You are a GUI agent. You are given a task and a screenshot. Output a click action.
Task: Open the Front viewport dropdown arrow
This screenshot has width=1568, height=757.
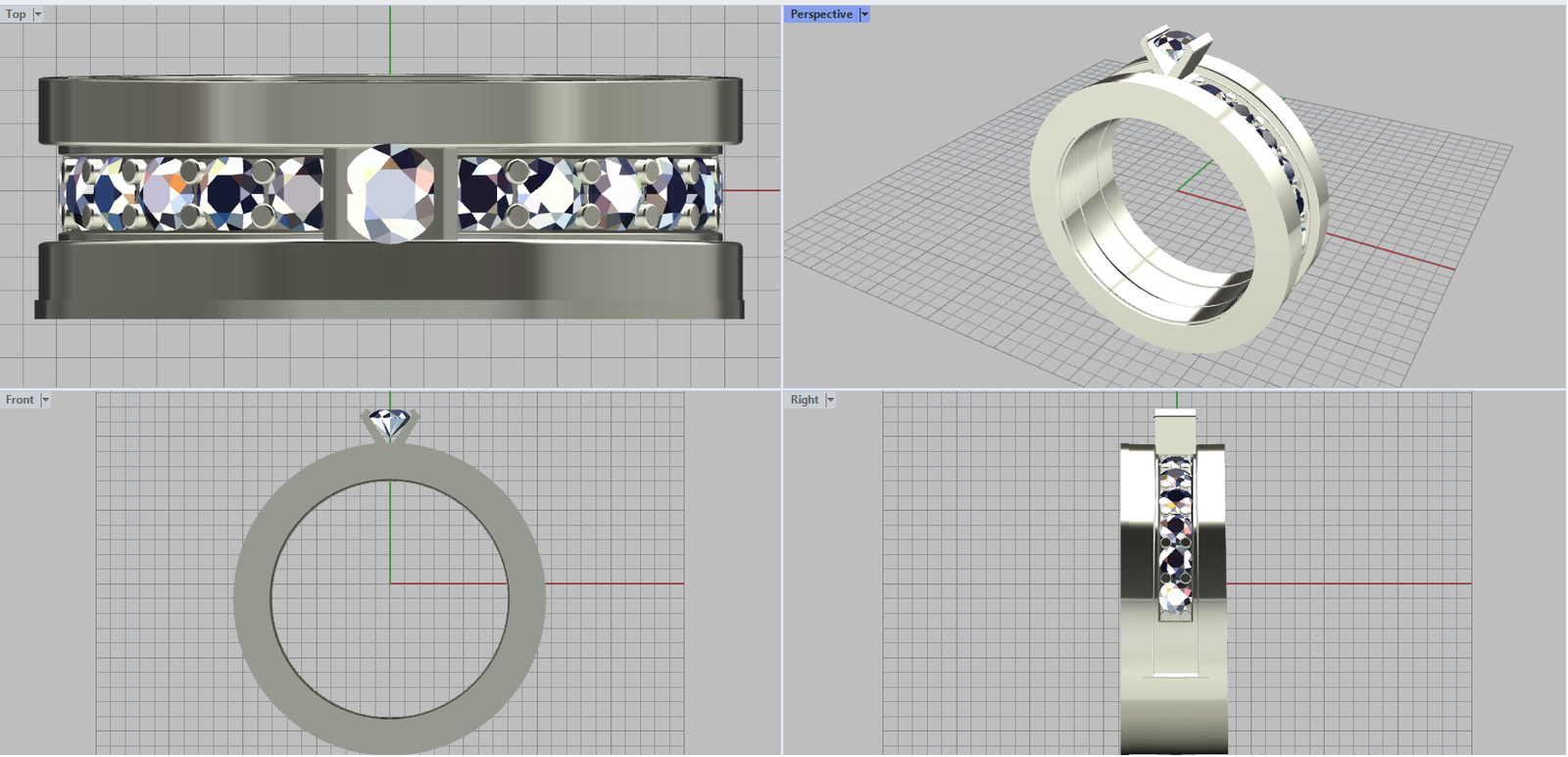(45, 400)
